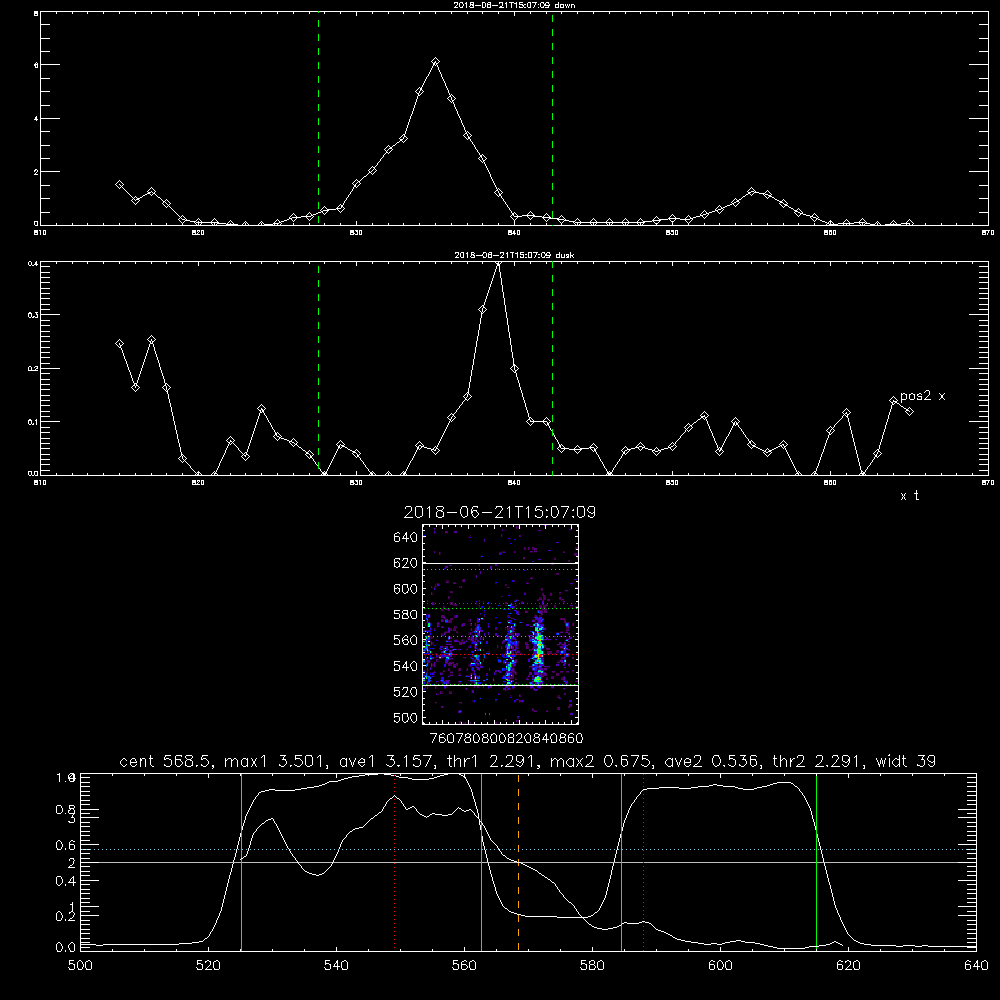Click the x-axis label 560 of the bottom plot
Viewport: 1000px width, 1000px height.
[464, 966]
